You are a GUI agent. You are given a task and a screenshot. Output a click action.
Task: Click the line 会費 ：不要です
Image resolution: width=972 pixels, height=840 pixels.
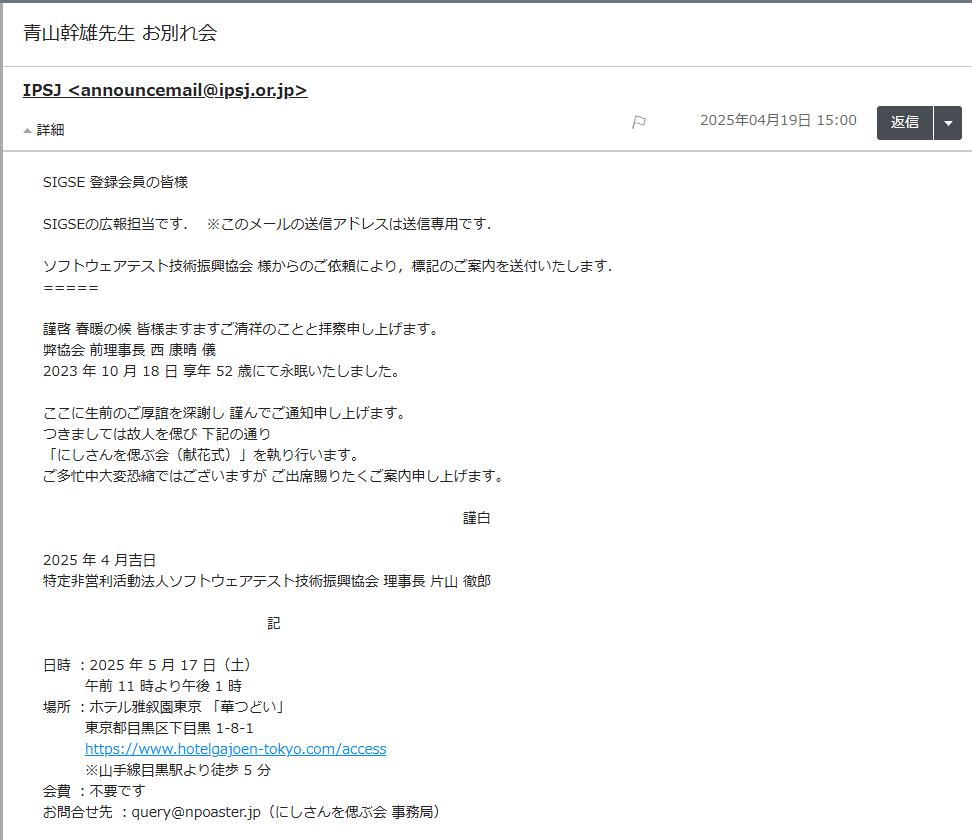tap(94, 791)
